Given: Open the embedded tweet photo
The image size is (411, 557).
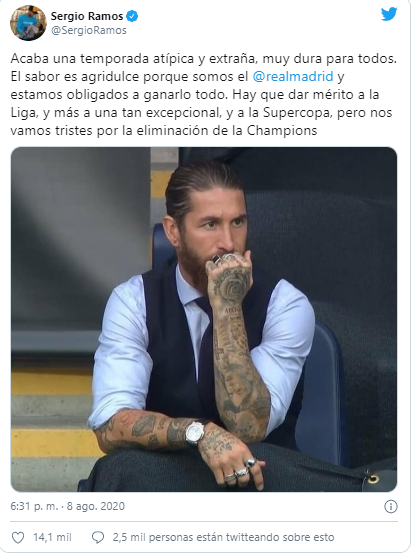Looking at the screenshot, I should 204,319.
